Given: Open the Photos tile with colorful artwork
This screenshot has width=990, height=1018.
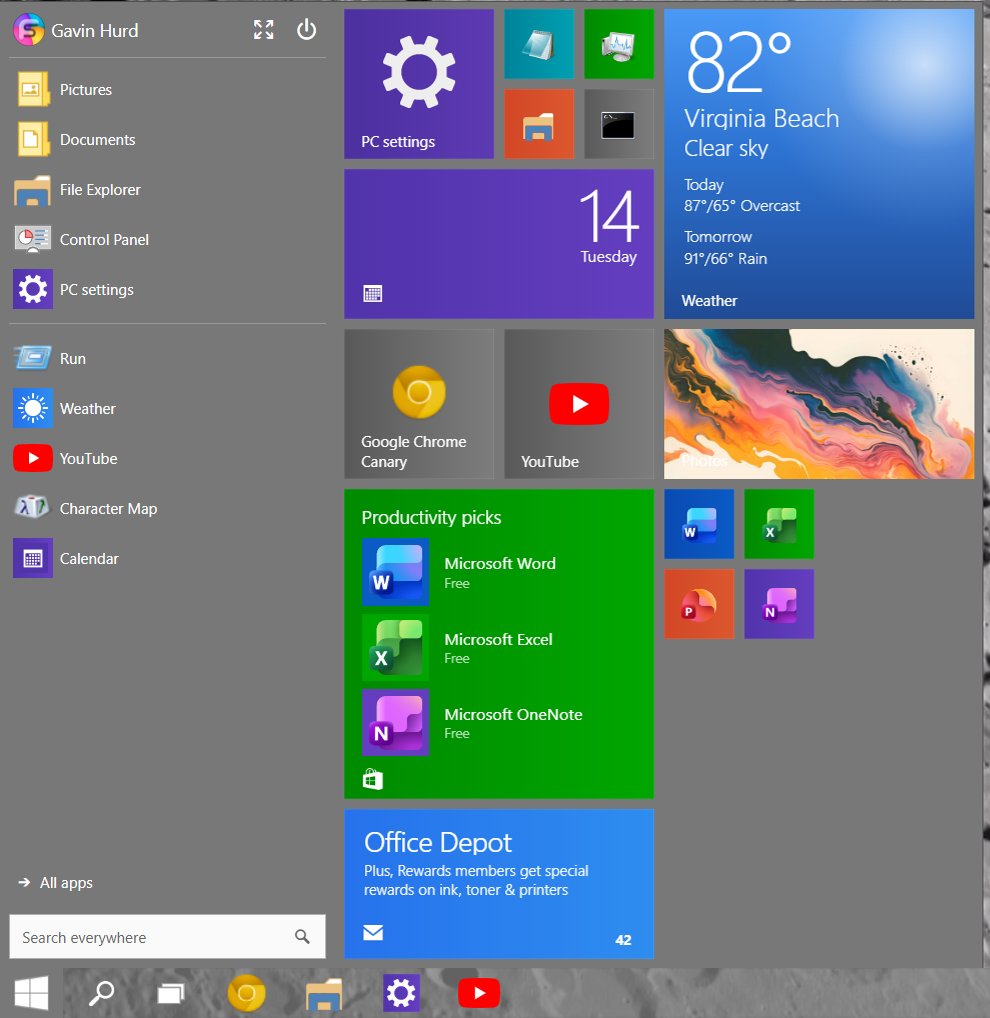Looking at the screenshot, I should (x=819, y=404).
